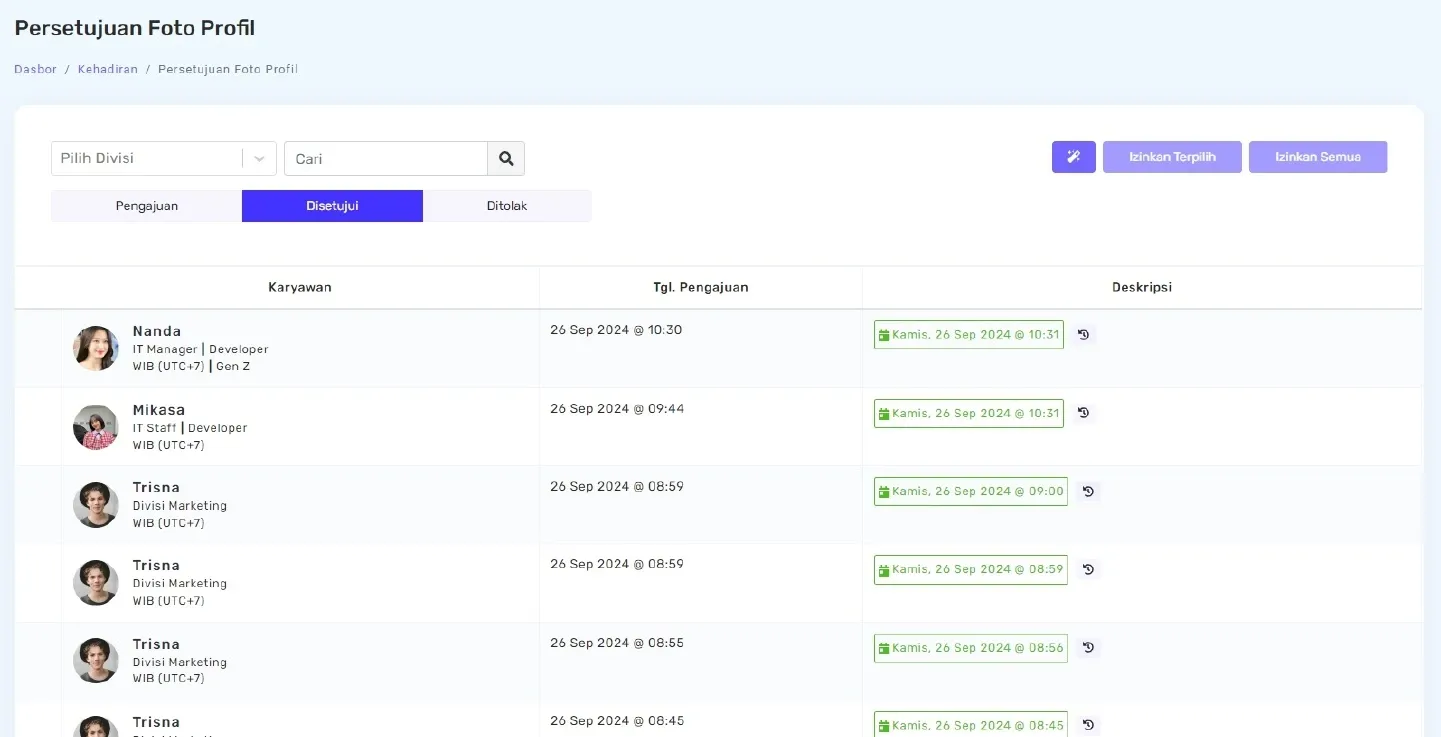Click the name Mikasa
The height and width of the screenshot is (737, 1441).
point(159,410)
